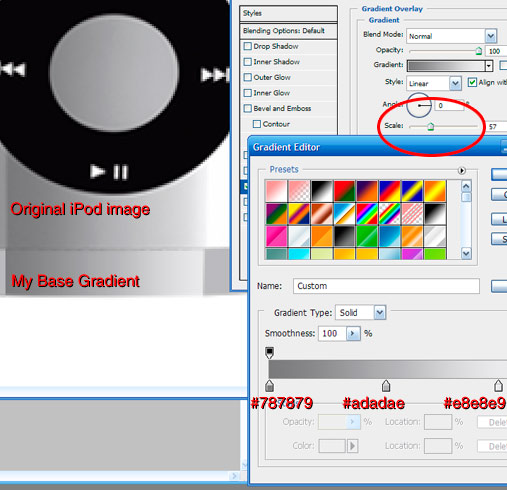Toggle the Align with layer checkbox

[472, 82]
